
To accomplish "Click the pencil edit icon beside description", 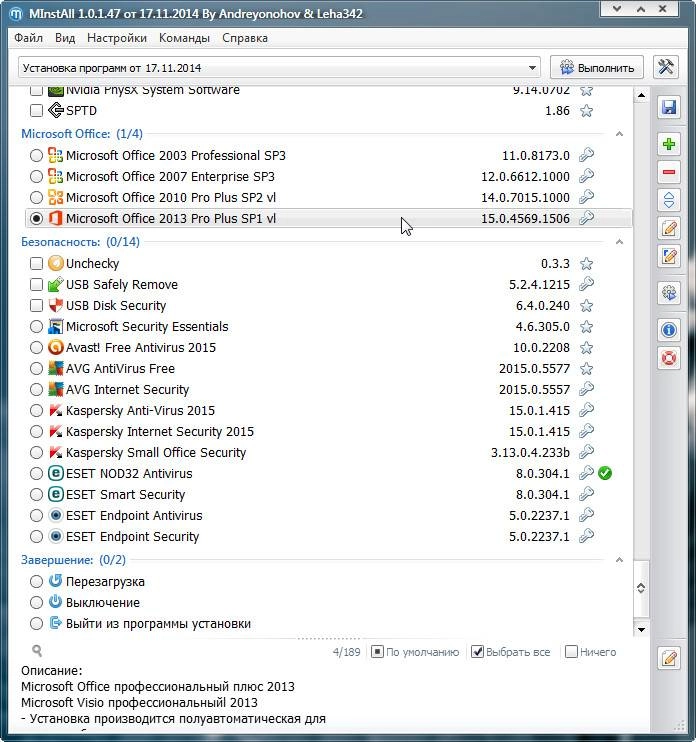I will pos(669,658).
